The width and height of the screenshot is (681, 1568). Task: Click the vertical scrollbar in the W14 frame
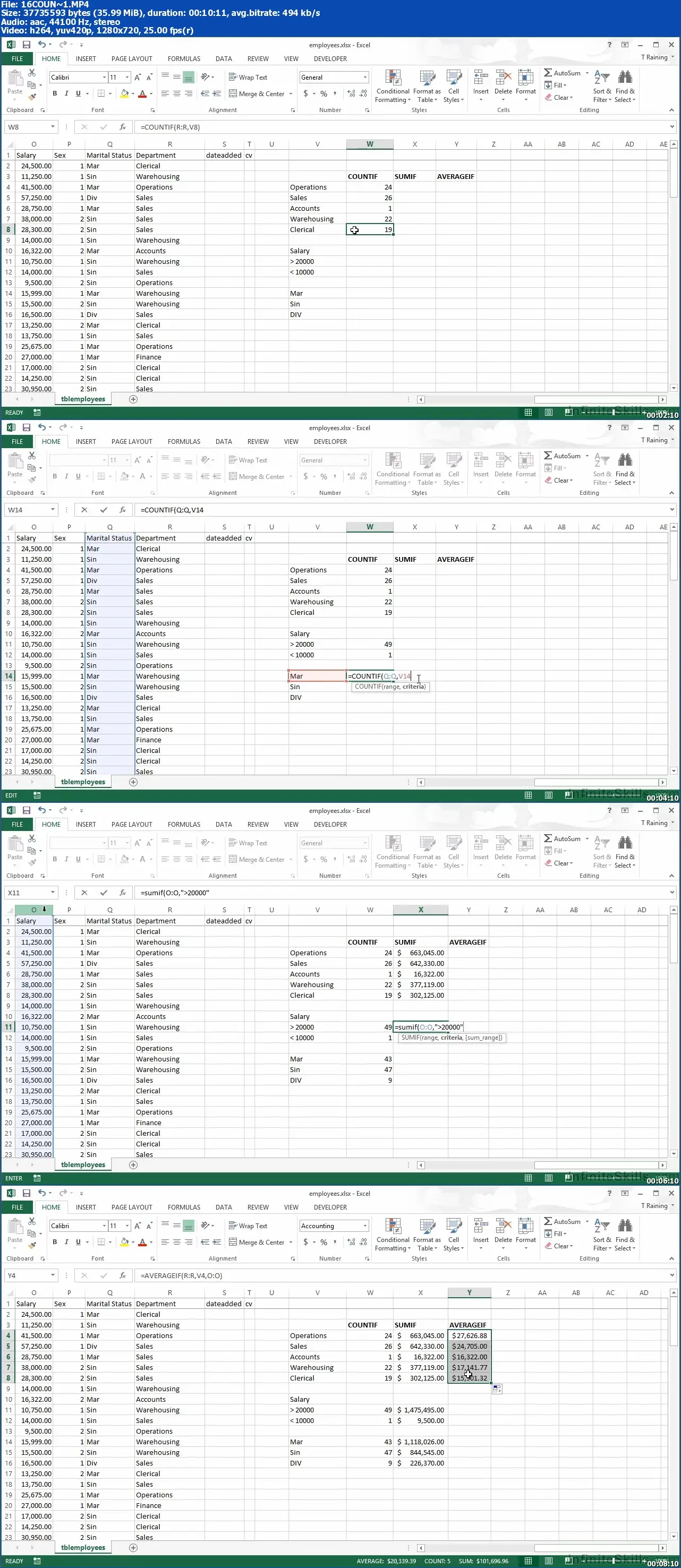pos(673,649)
